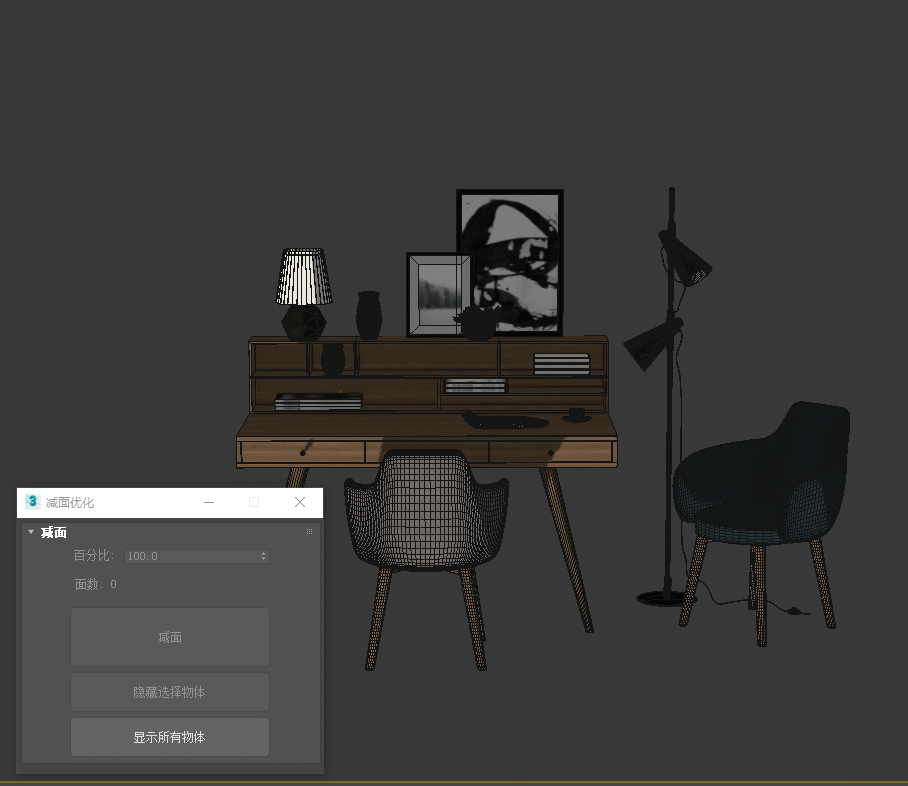Viewport: 908px width, 786px height.
Task: Select the floor lamp's round base
Action: (x=662, y=598)
